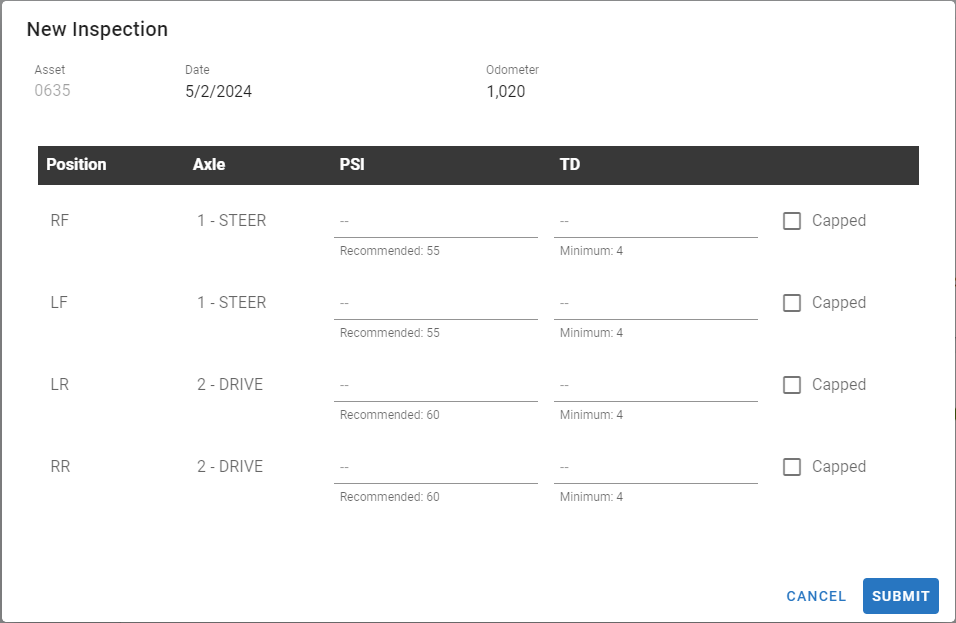Edit the Date field showing 5/2/2024
The height and width of the screenshot is (623, 956).
(219, 92)
